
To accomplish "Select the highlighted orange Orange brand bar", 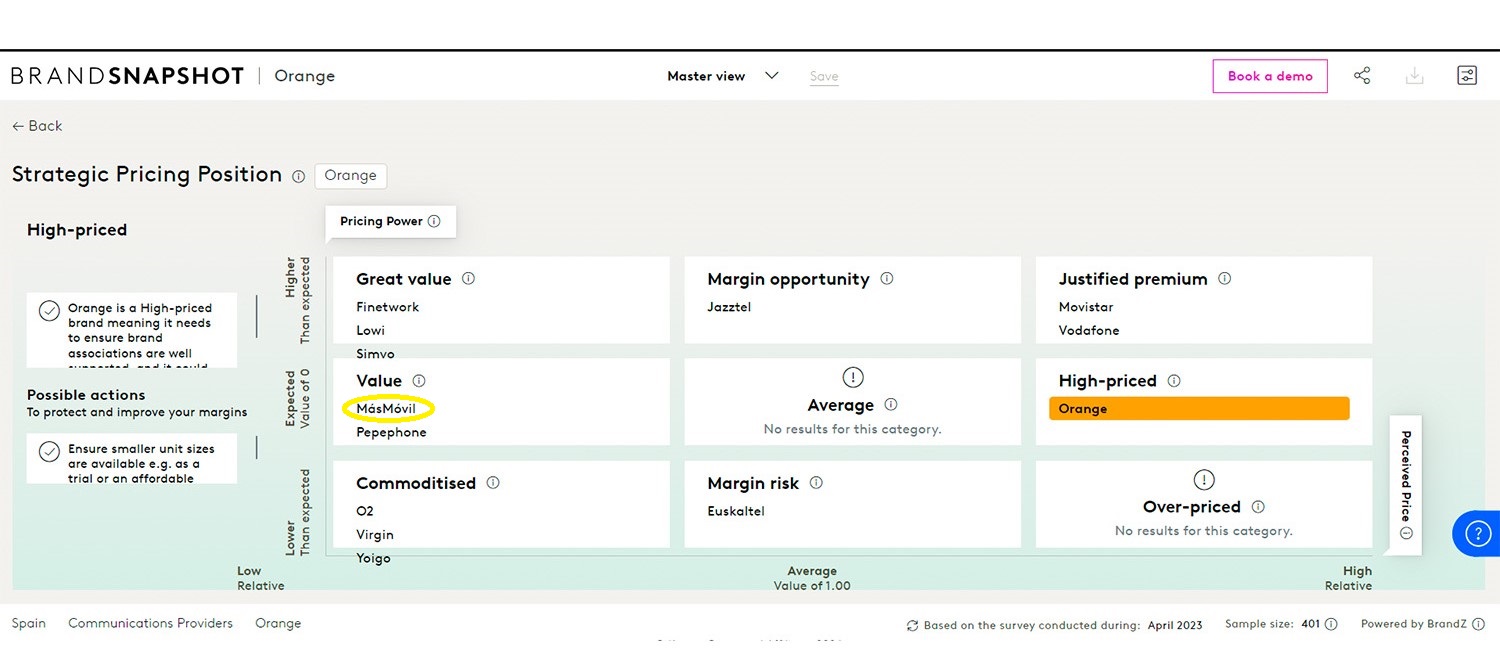I will 1198,409.
